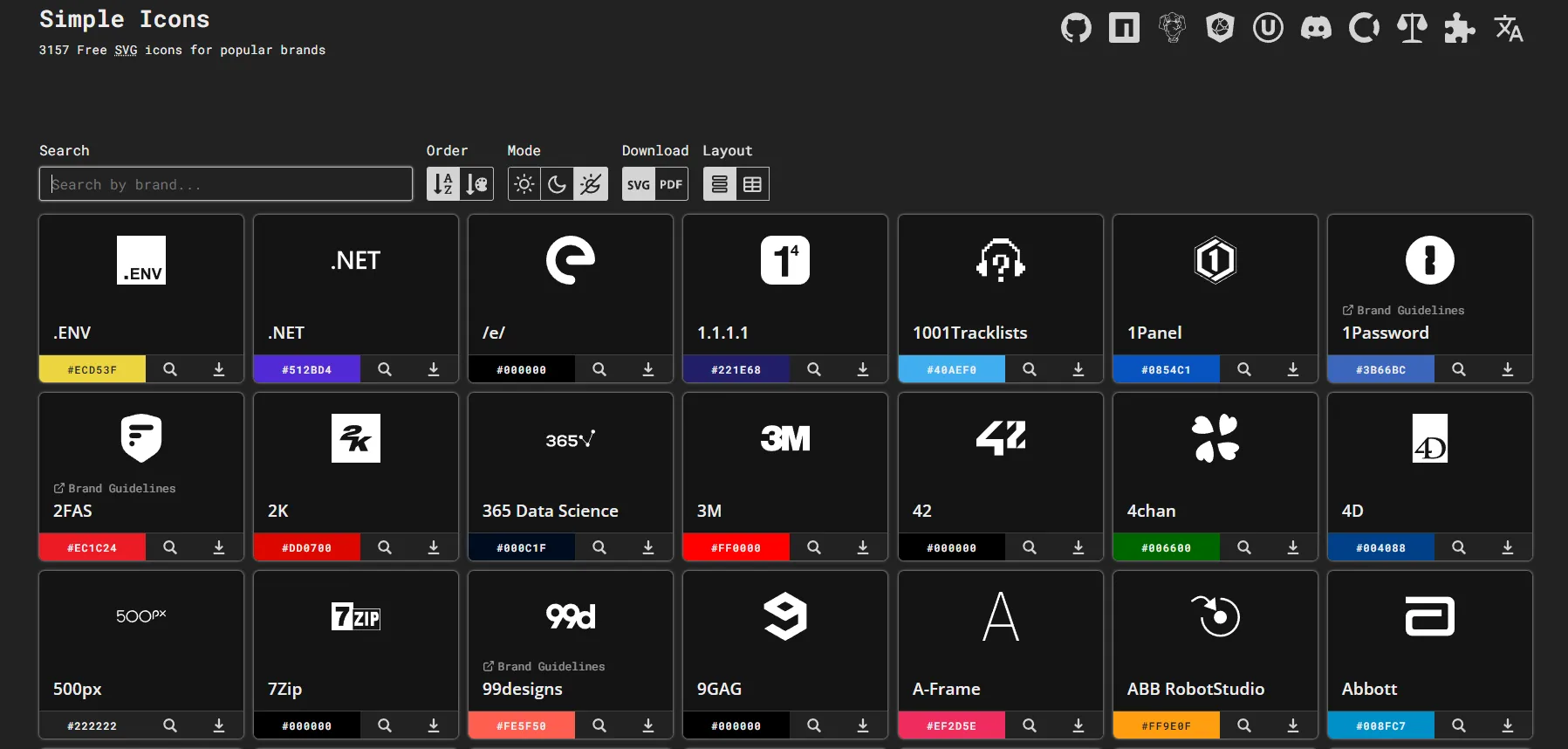Download the 2FAS icon
1568x749 pixels.
click(x=219, y=547)
